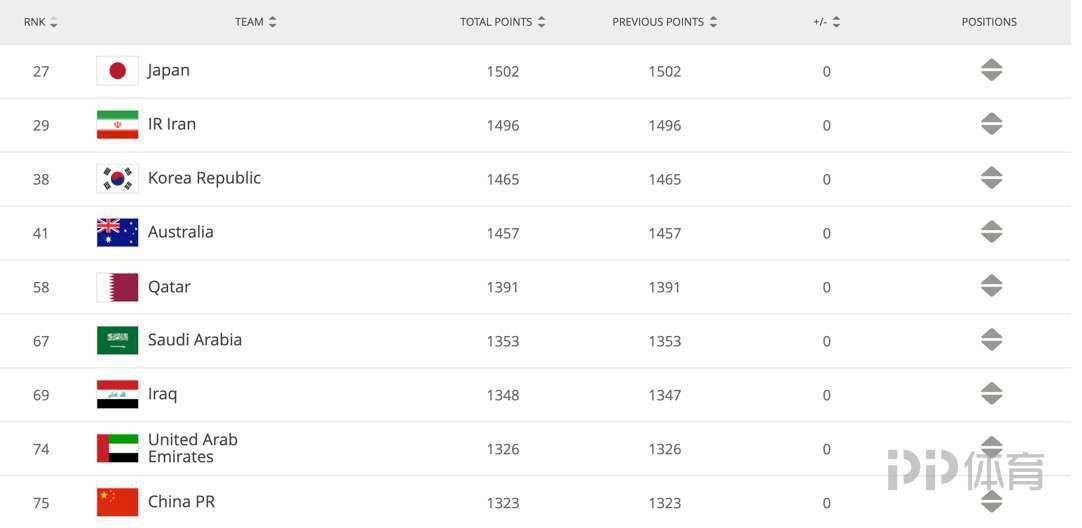Image resolution: width=1082 pixels, height=528 pixels.
Task: Sort table by RNK column arrows
Action: coord(54,22)
